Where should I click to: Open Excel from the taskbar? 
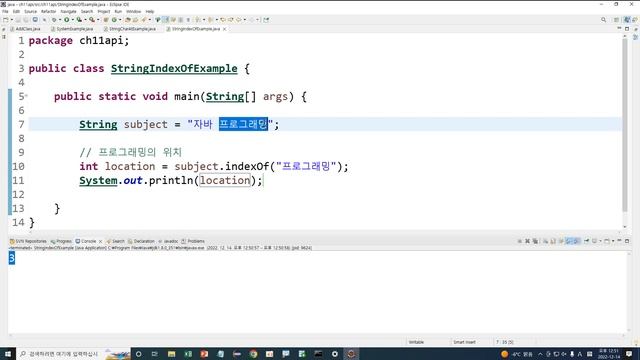pyautogui.click(x=188, y=354)
